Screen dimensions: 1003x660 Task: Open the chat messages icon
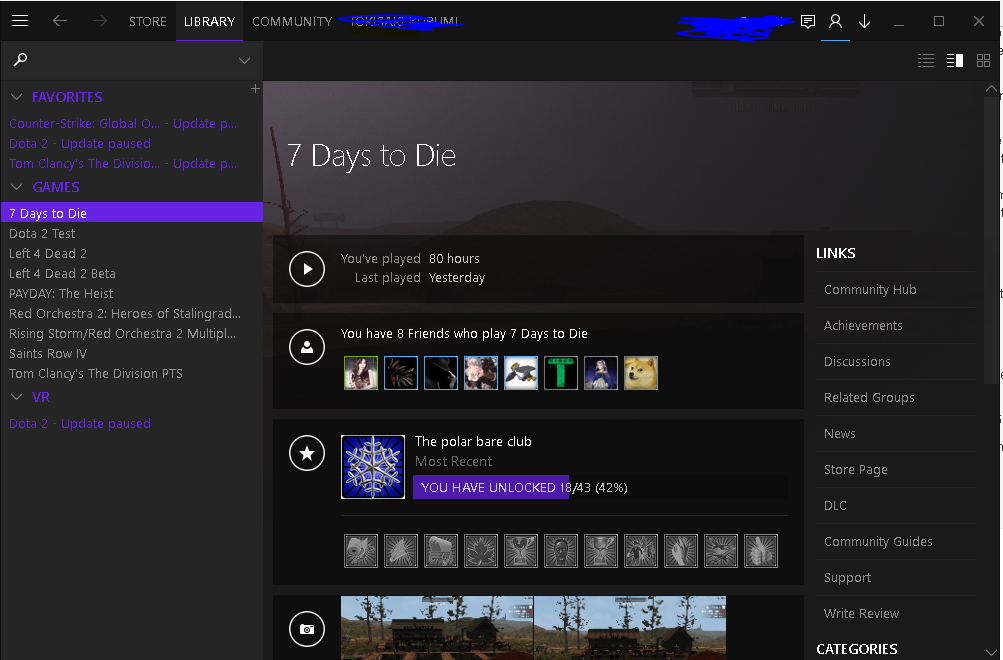(807, 21)
